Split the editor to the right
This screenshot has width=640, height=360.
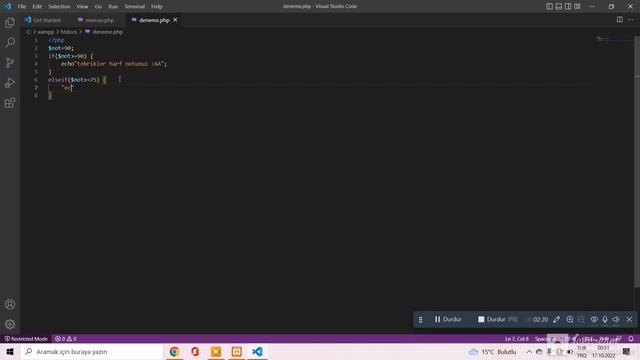pyautogui.click(x=620, y=20)
